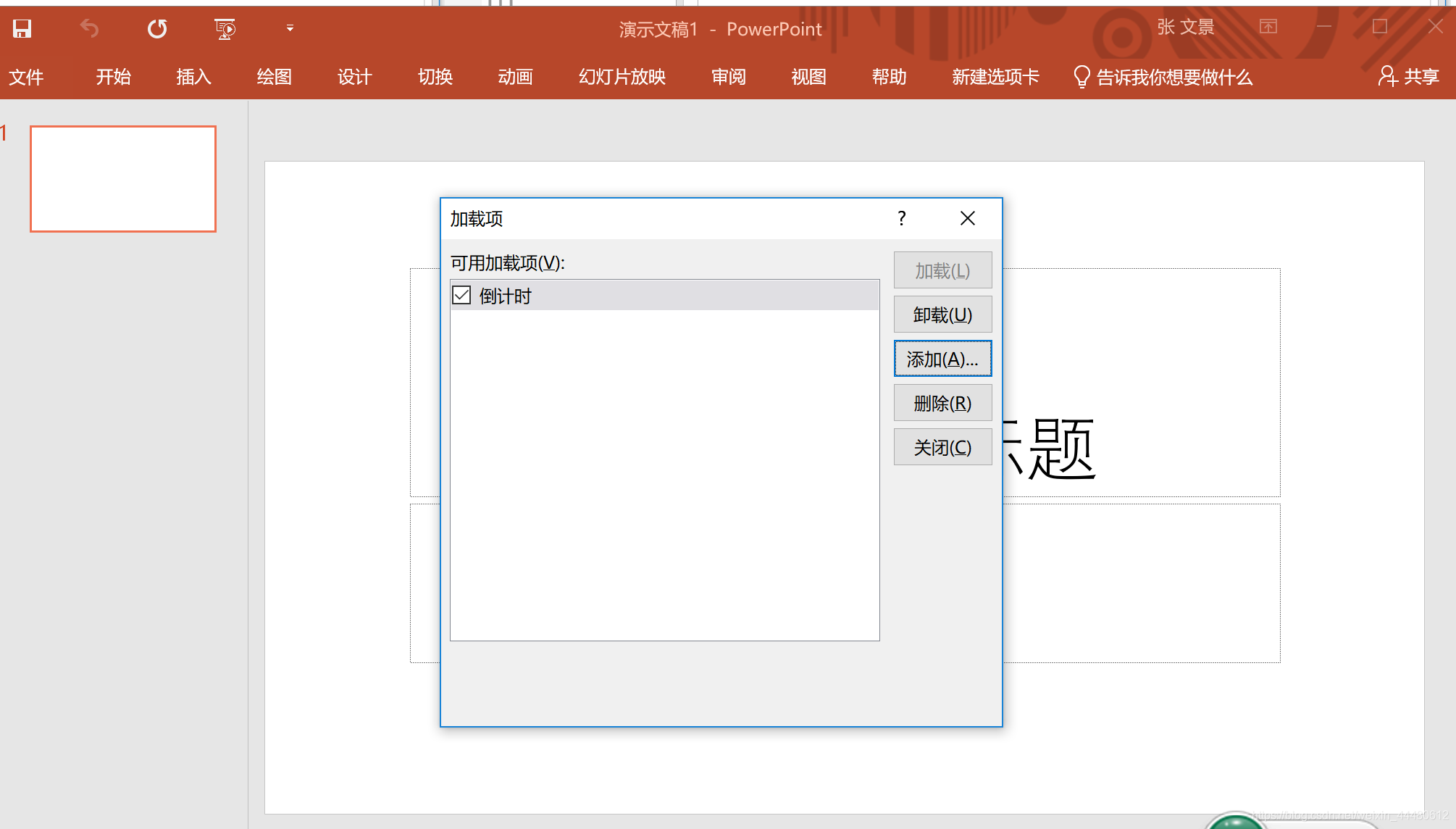
Task: Expand the customize quick access toolbar dropdown
Action: pos(290,28)
